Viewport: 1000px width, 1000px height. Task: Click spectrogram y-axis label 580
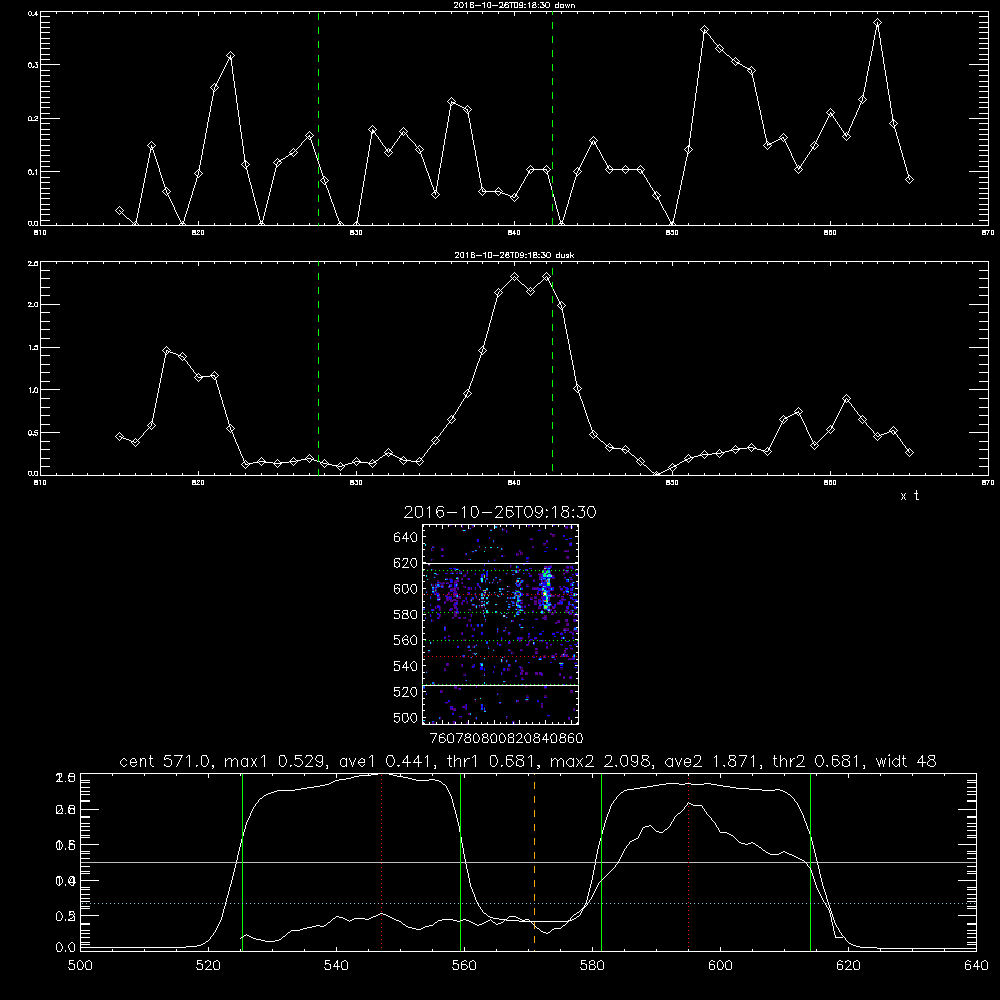tap(406, 615)
